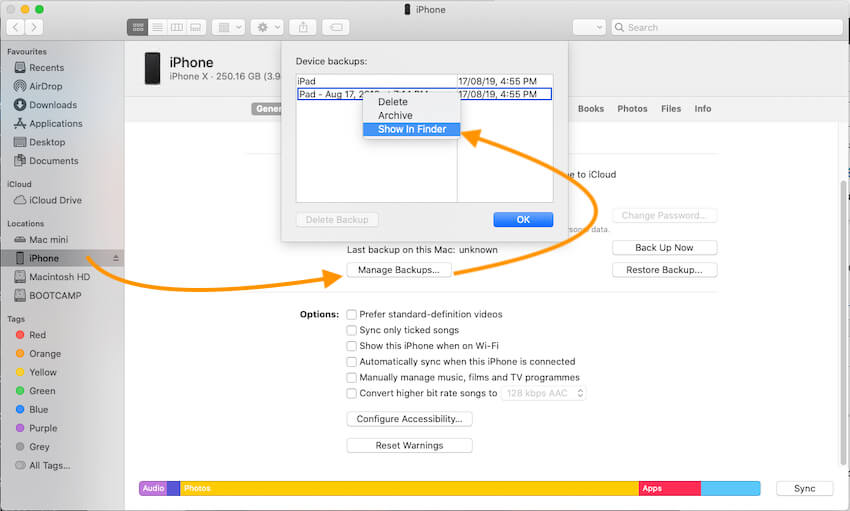
Task: Open the dropdown beside the search field
Action: tap(589, 27)
